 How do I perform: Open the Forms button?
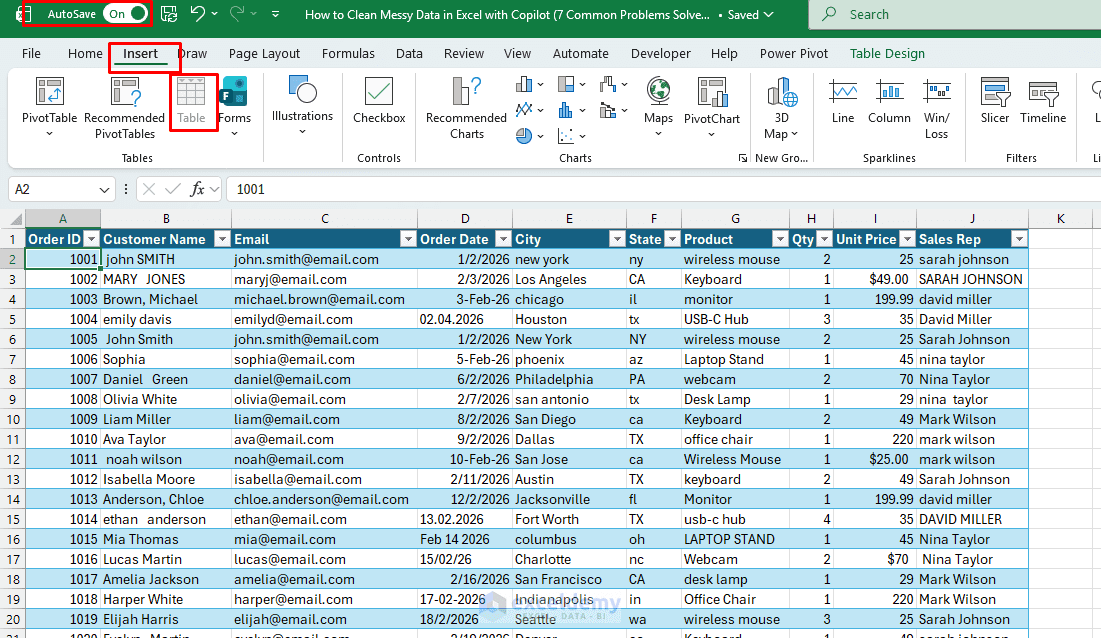[235, 107]
